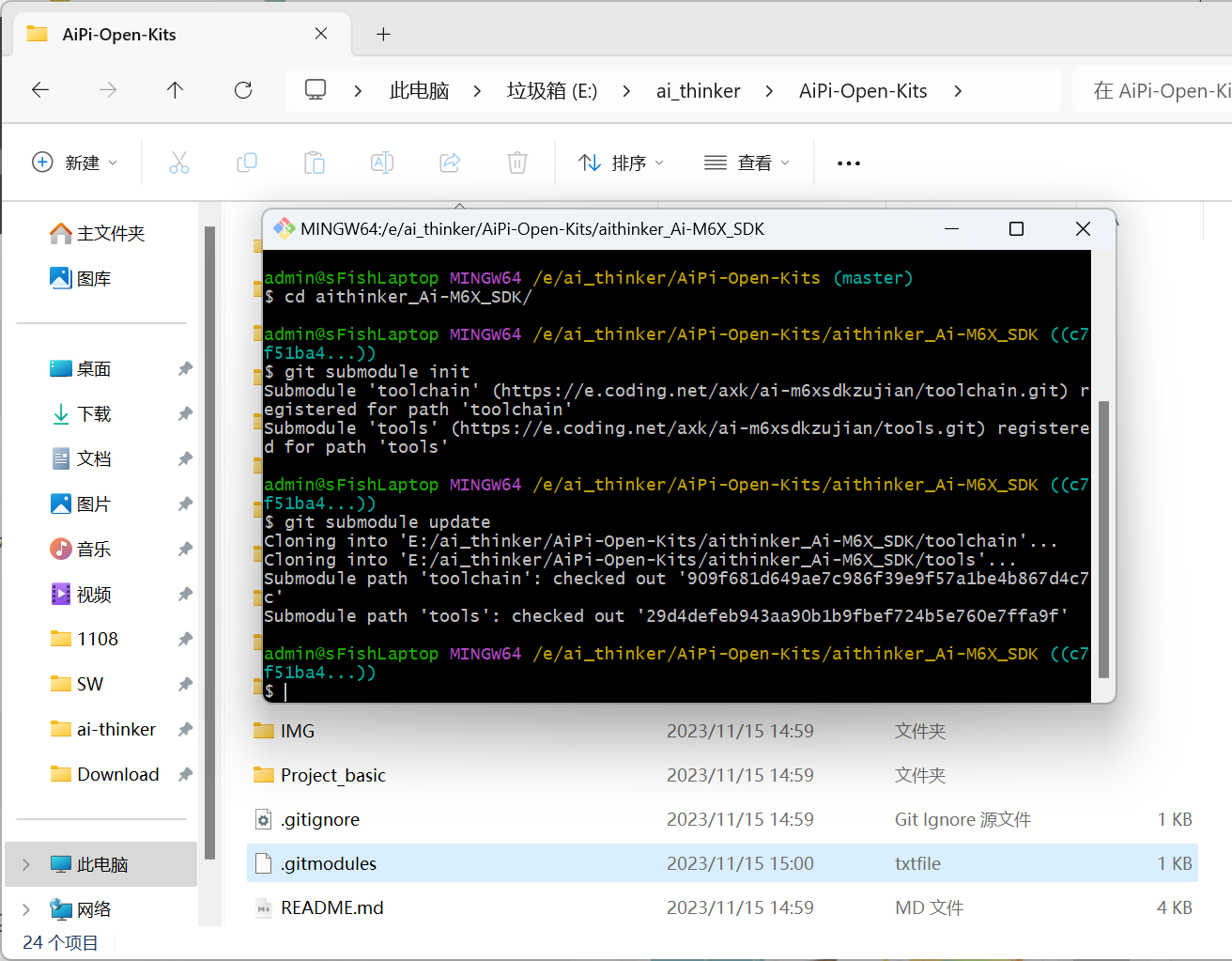Expand chevron after 垃圾箱 (E:) breadcrumb

click(626, 91)
